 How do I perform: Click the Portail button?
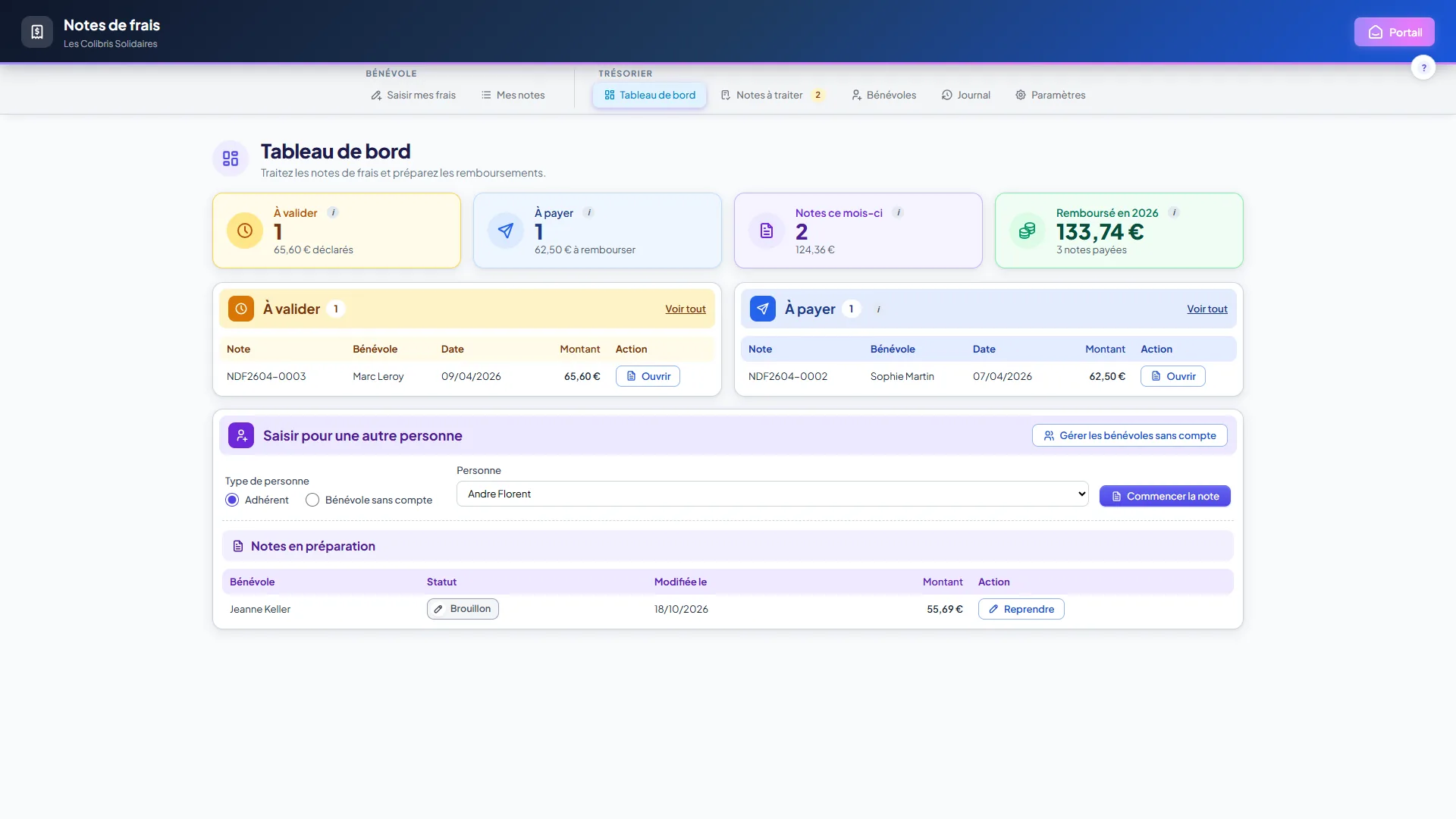(x=1395, y=32)
